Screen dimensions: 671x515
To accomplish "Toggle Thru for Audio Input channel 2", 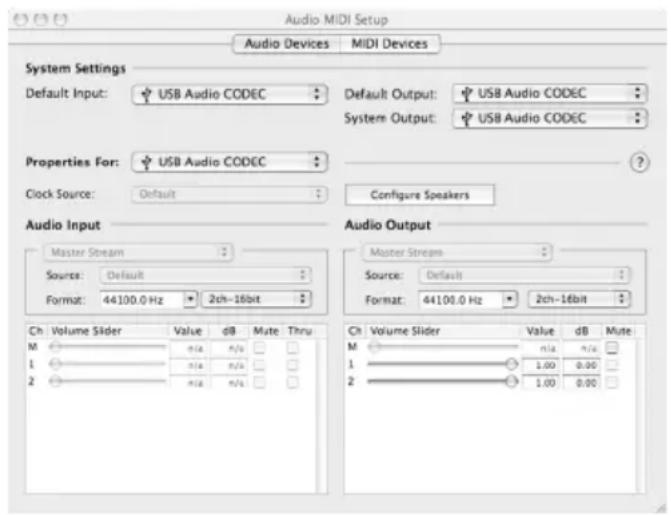I will pos(292,382).
